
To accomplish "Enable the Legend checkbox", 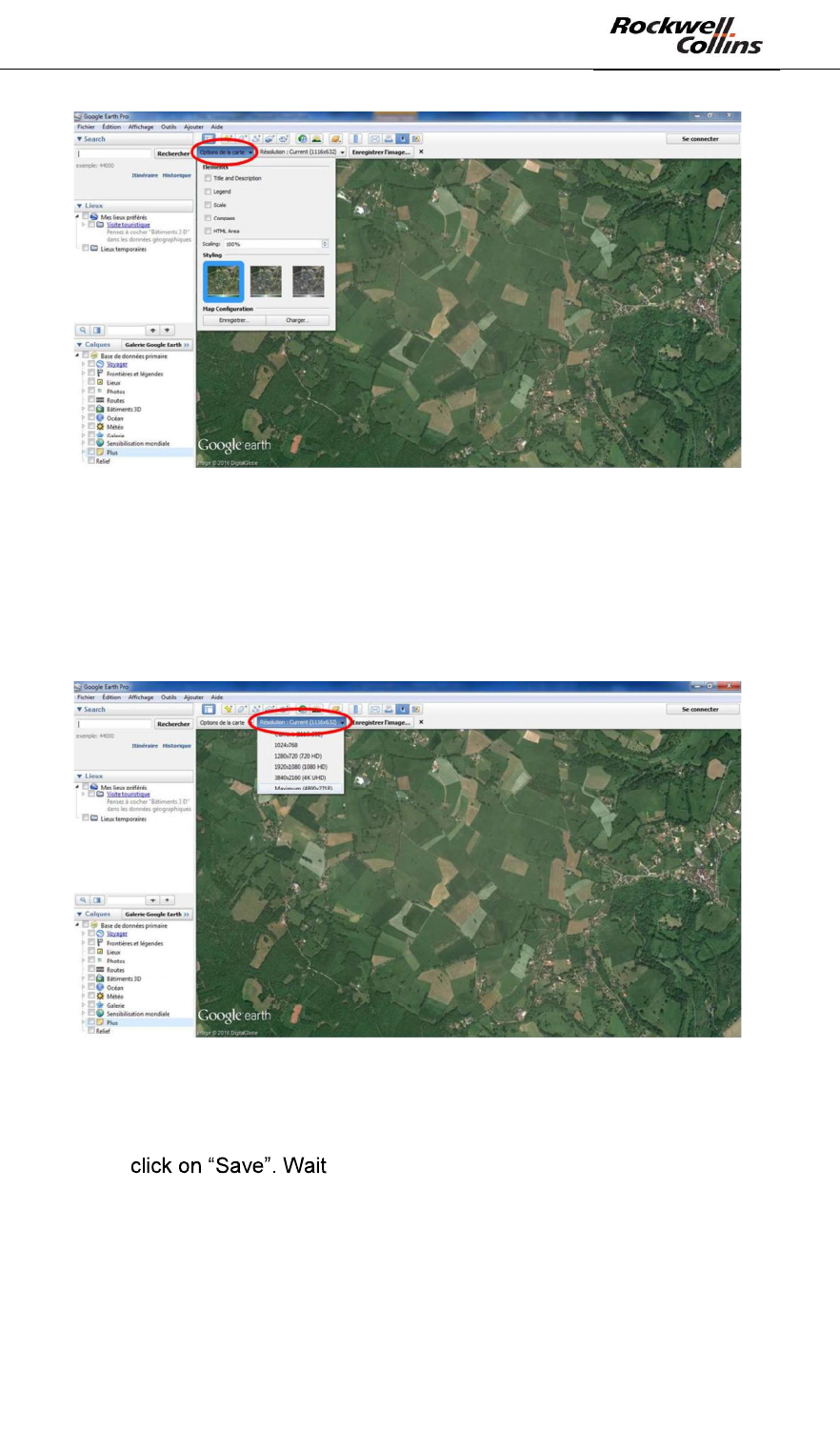I will point(208,191).
